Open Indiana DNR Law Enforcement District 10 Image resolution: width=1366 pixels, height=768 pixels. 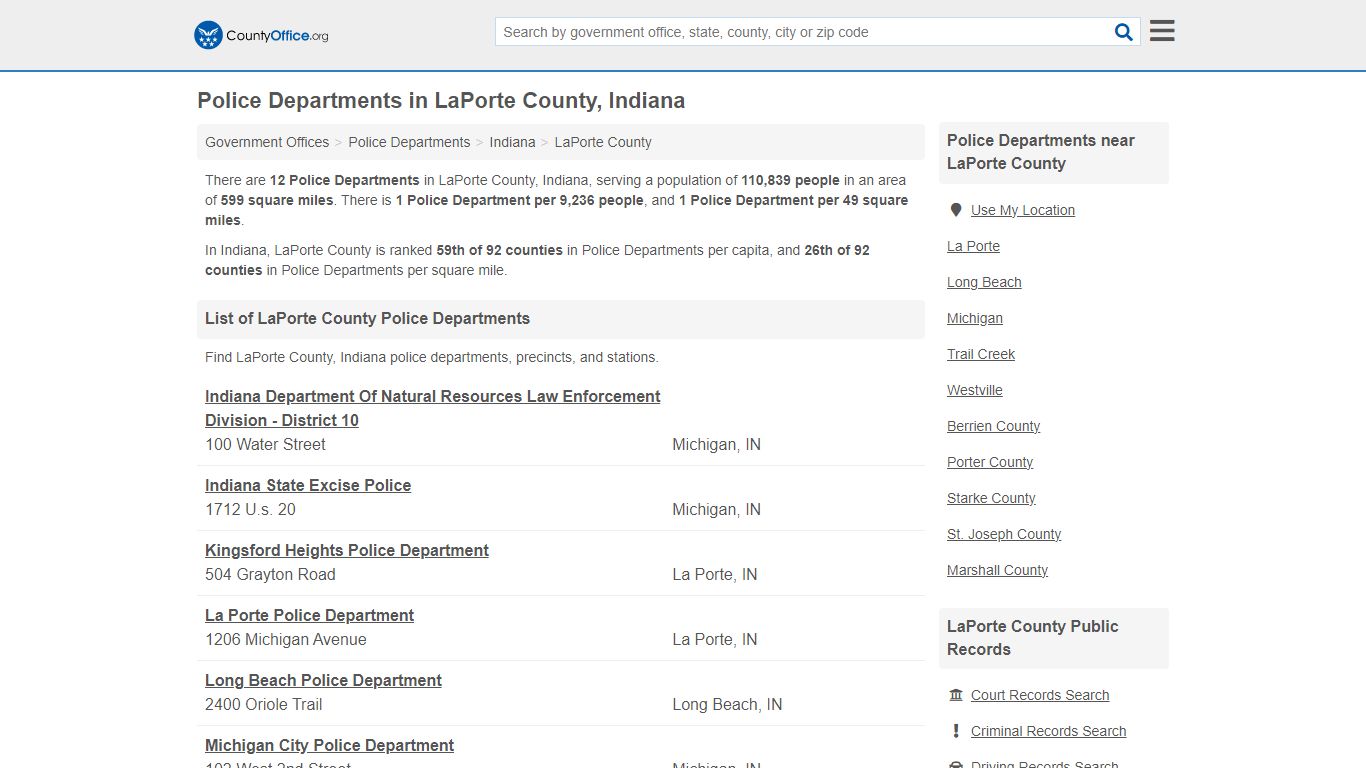[433, 408]
